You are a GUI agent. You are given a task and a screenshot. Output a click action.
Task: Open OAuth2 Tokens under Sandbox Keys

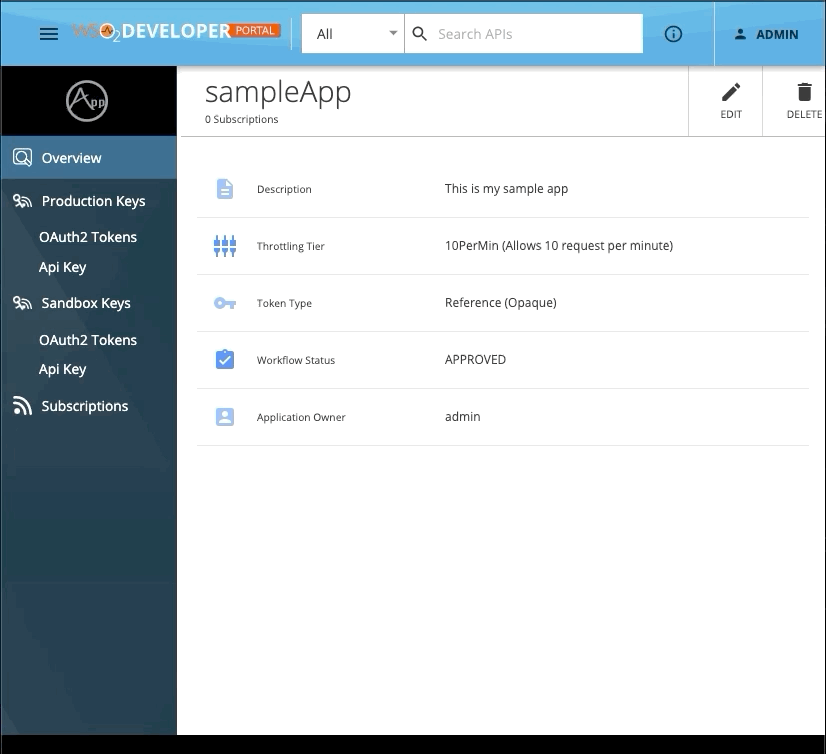coord(88,340)
